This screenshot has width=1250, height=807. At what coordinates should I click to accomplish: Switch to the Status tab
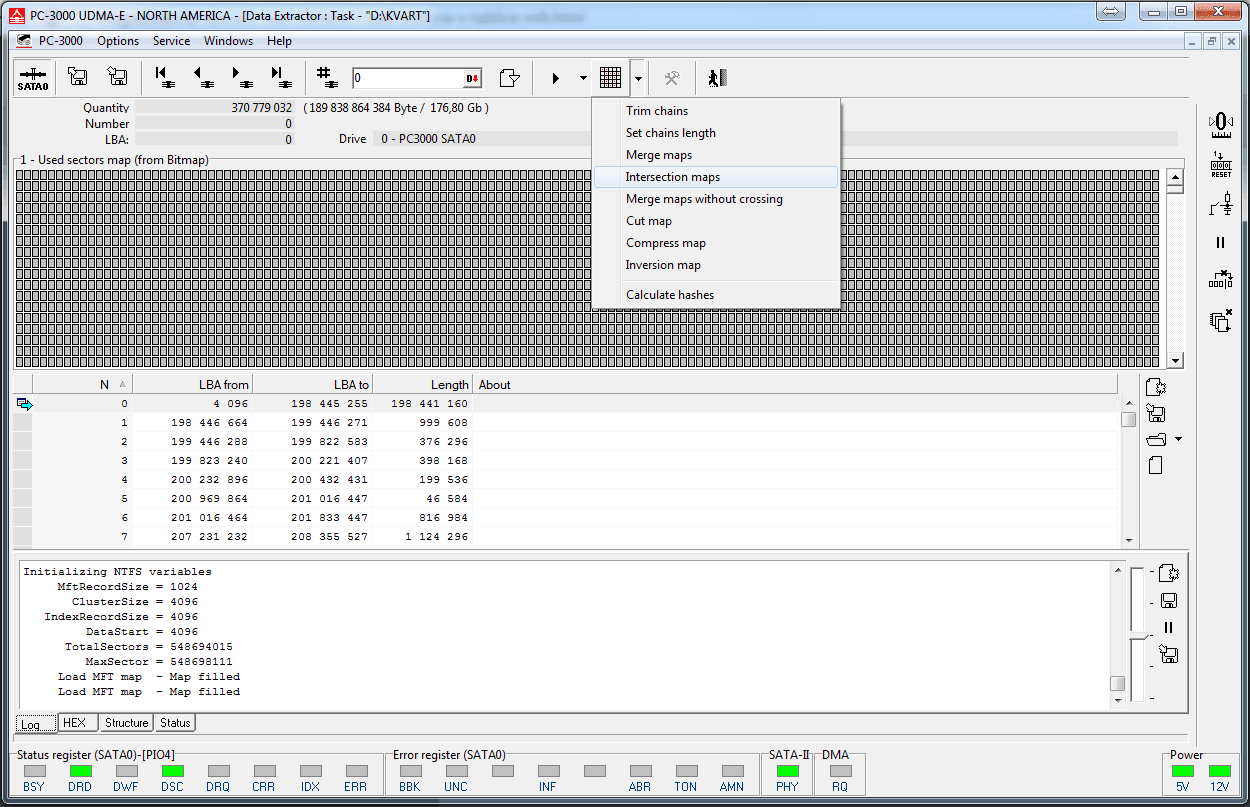(x=175, y=722)
